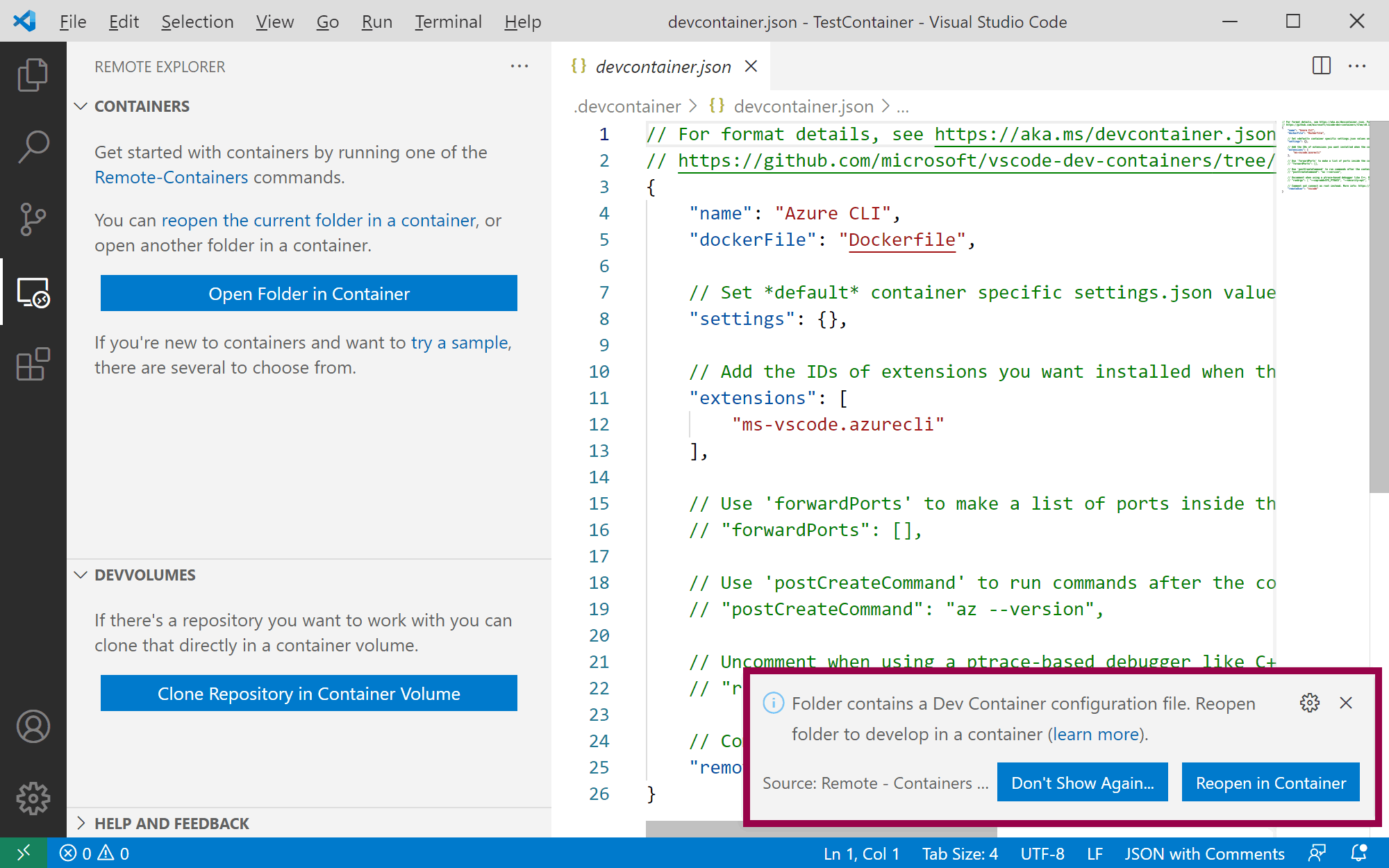Open the Extensions view icon
This screenshot has width=1389, height=868.
point(33,364)
